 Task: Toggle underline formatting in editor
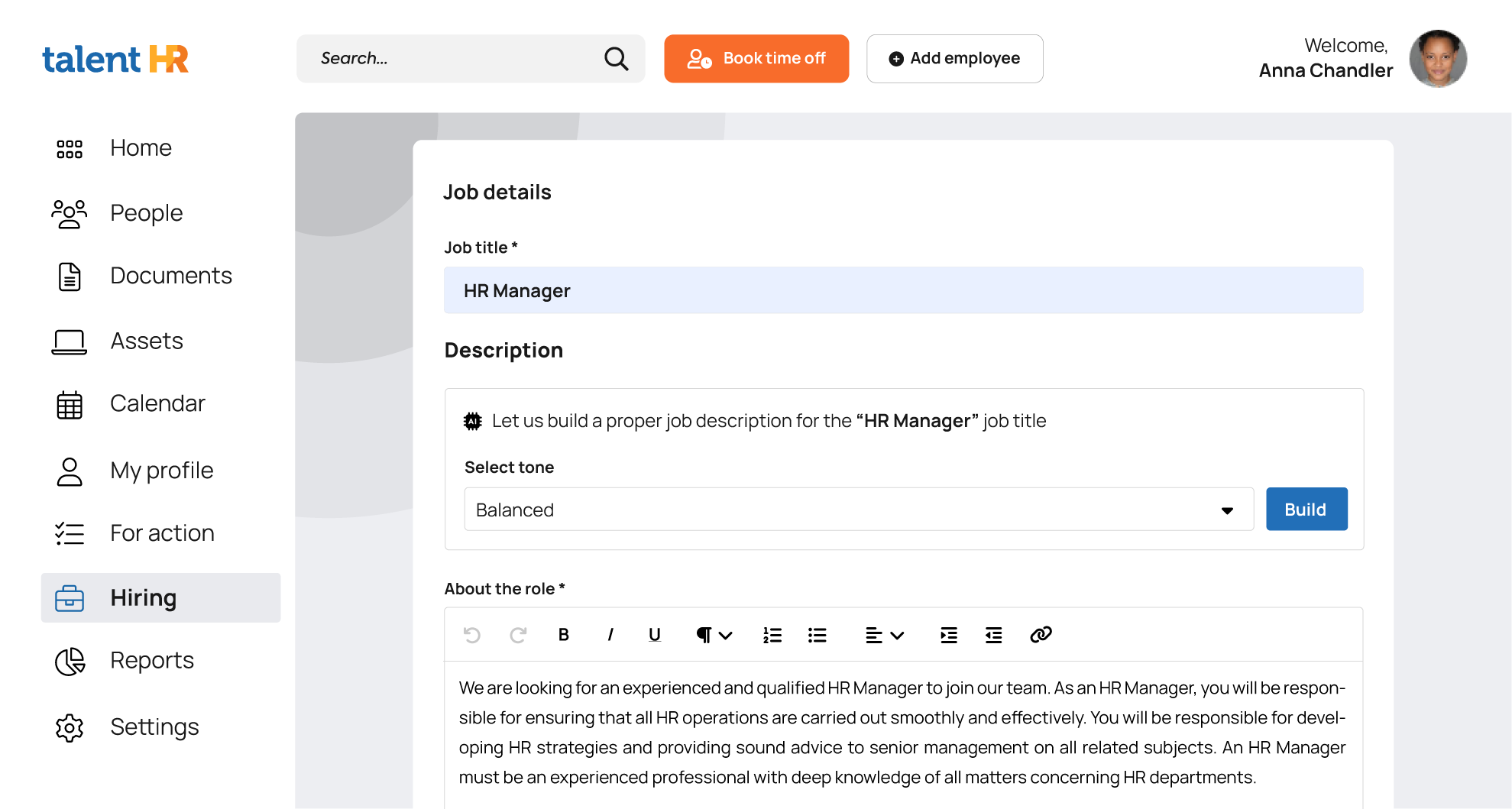tap(655, 635)
